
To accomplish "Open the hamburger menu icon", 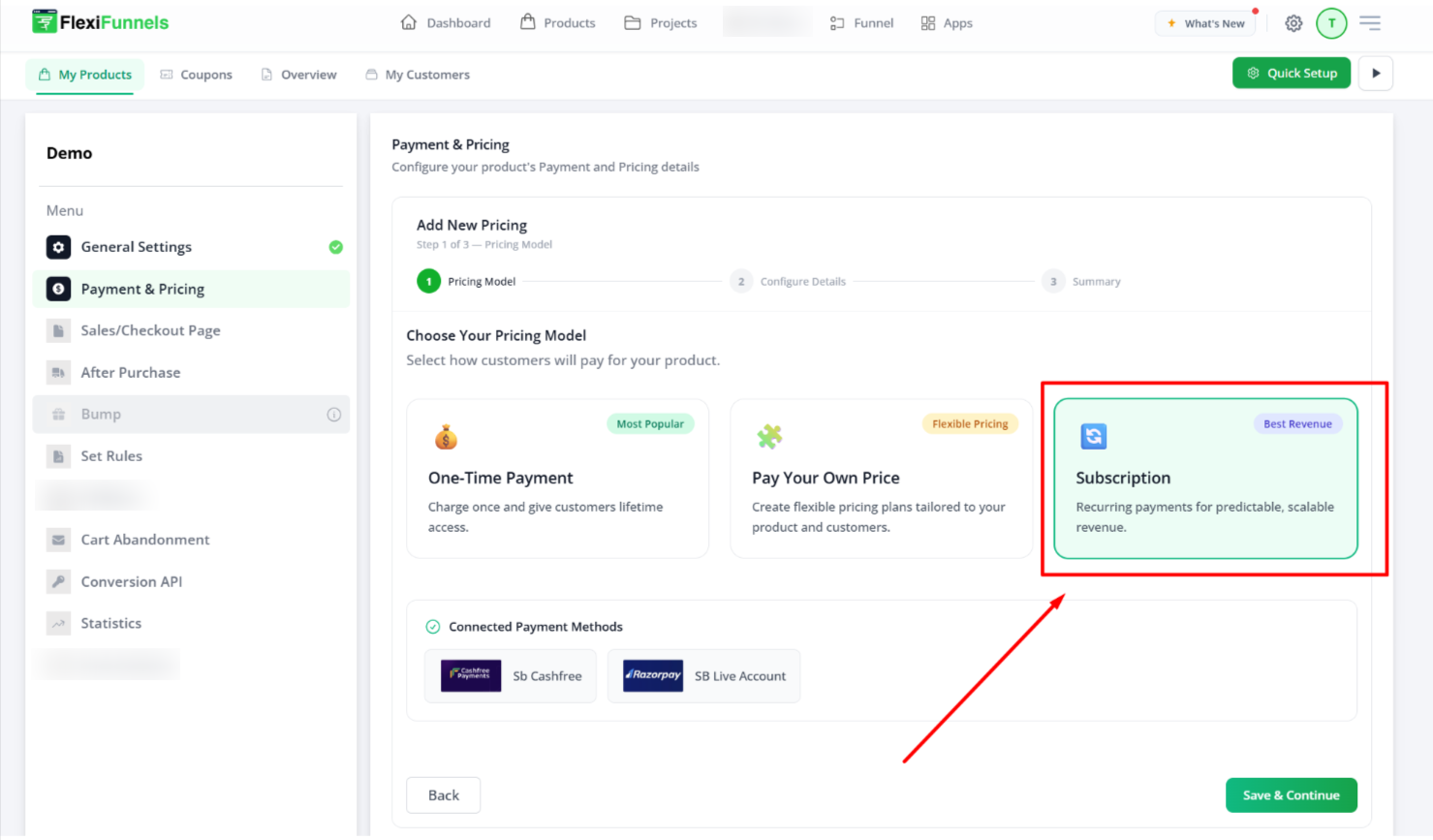I will 1370,23.
